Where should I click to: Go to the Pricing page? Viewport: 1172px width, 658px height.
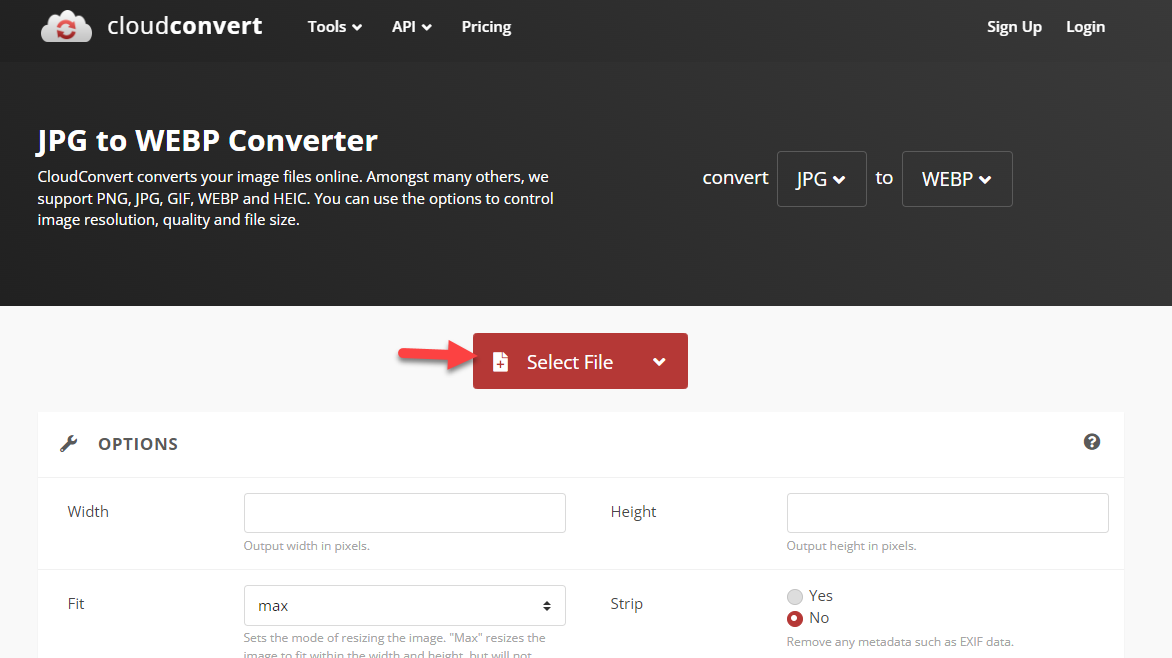click(x=487, y=27)
